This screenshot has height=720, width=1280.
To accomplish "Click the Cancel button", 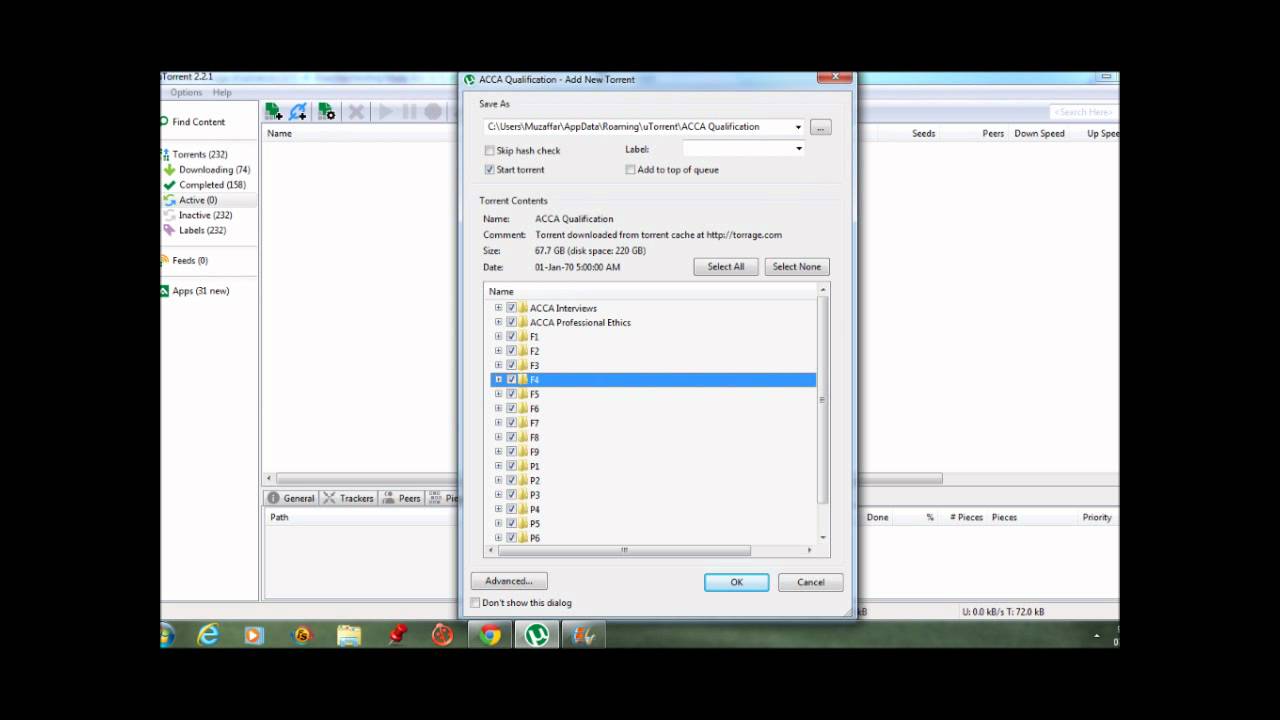I will tap(811, 582).
